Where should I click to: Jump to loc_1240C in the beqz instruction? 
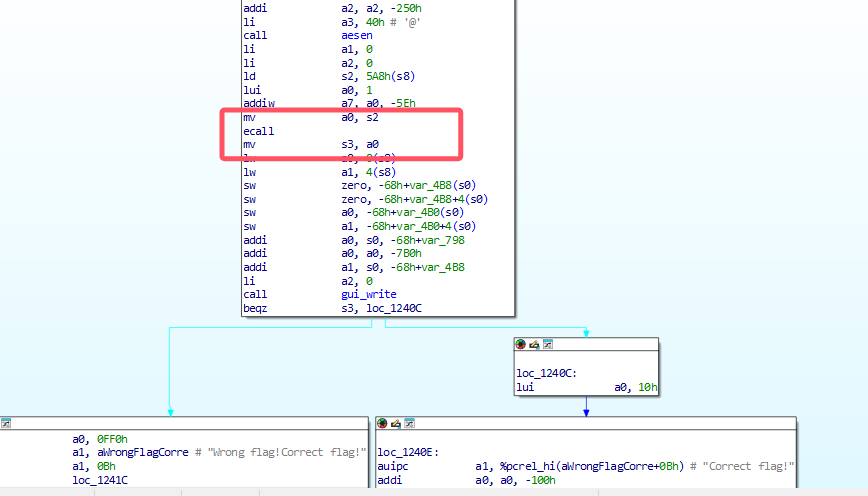(394, 308)
